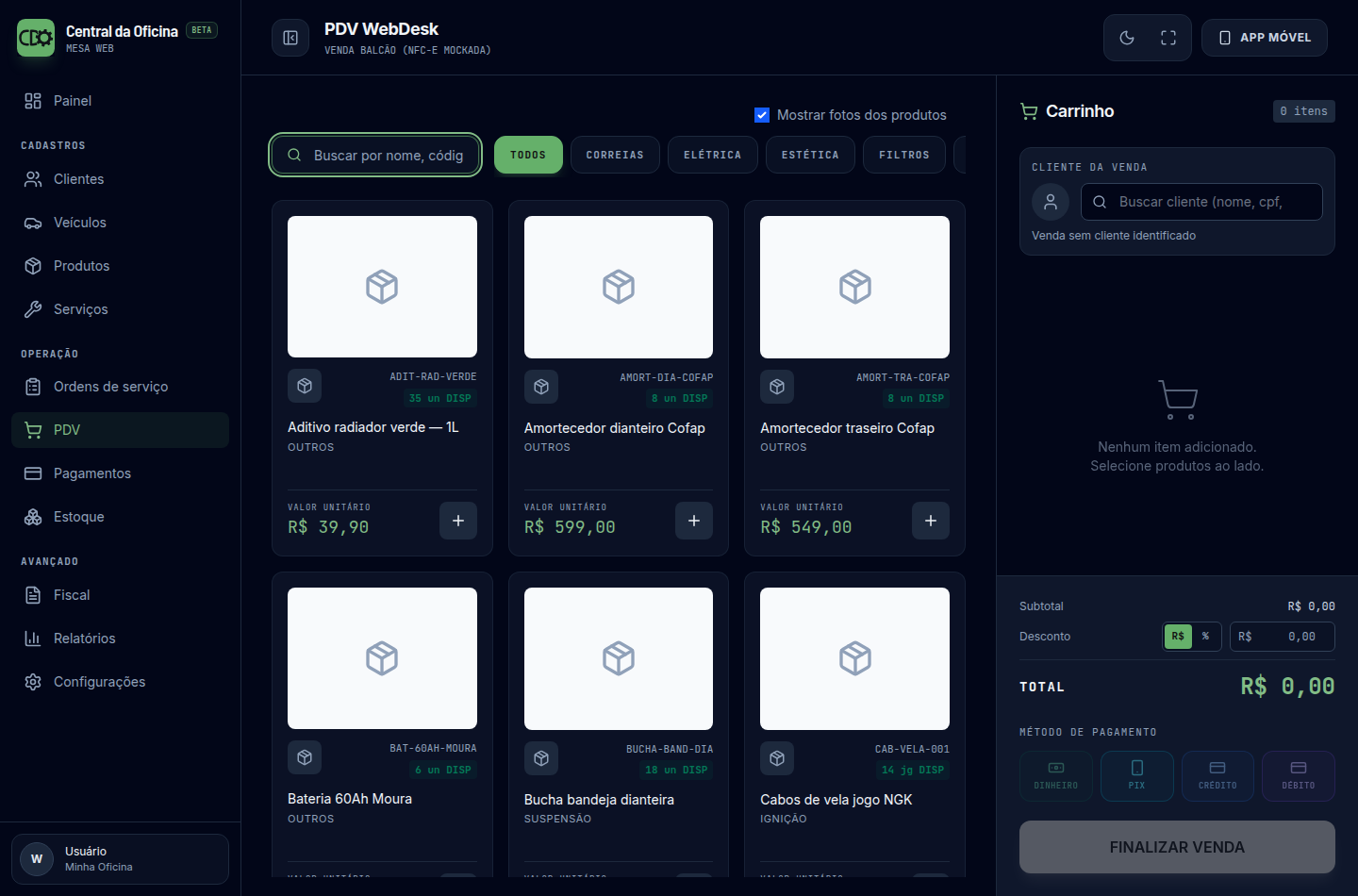Click the box icon beside ADIT-RAD-VERDE
This screenshot has width=1358, height=896.
pos(305,386)
